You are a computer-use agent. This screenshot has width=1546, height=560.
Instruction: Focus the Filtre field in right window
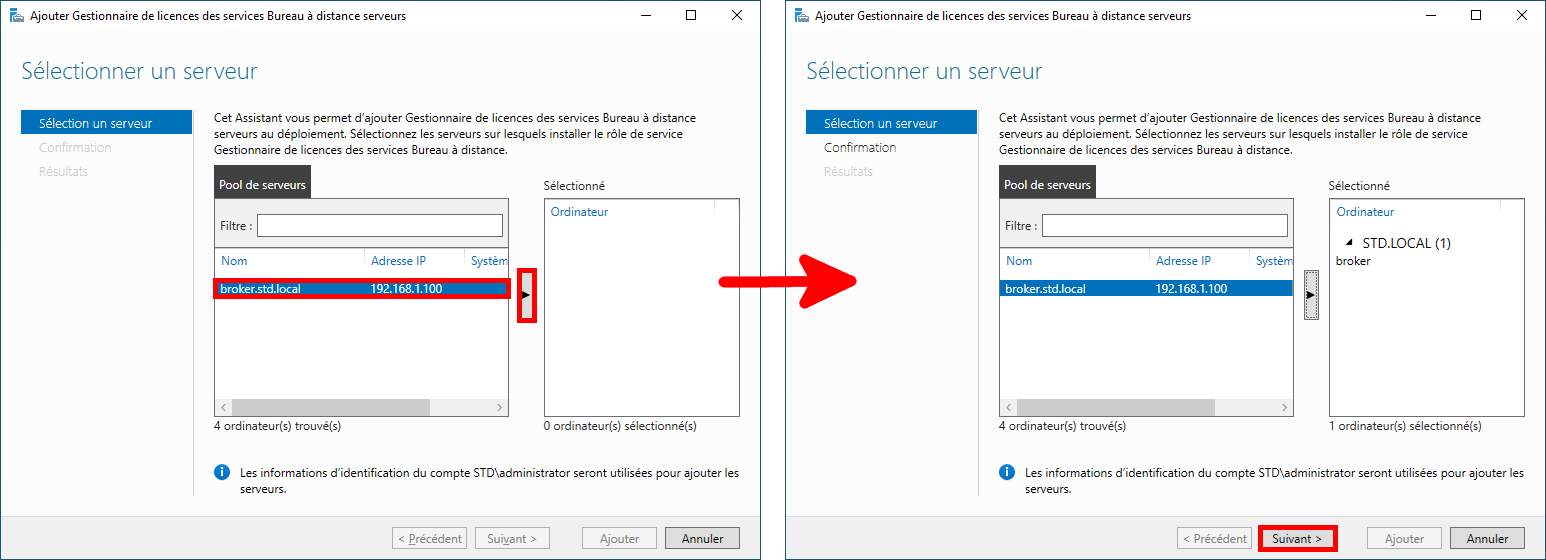(1165, 226)
